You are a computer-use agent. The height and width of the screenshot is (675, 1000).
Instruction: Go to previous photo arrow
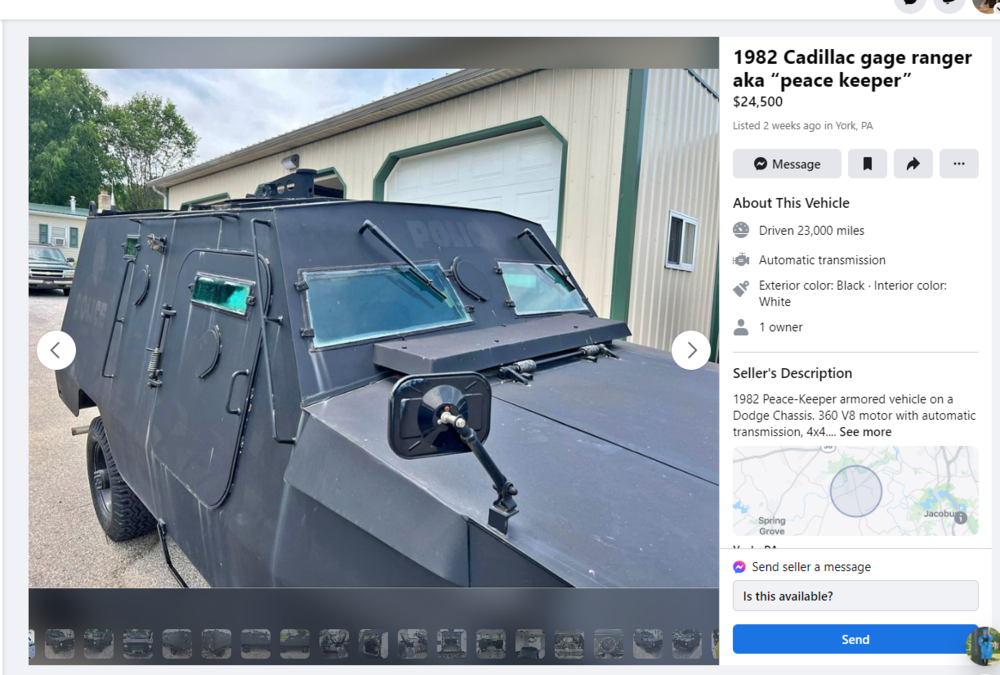click(56, 350)
